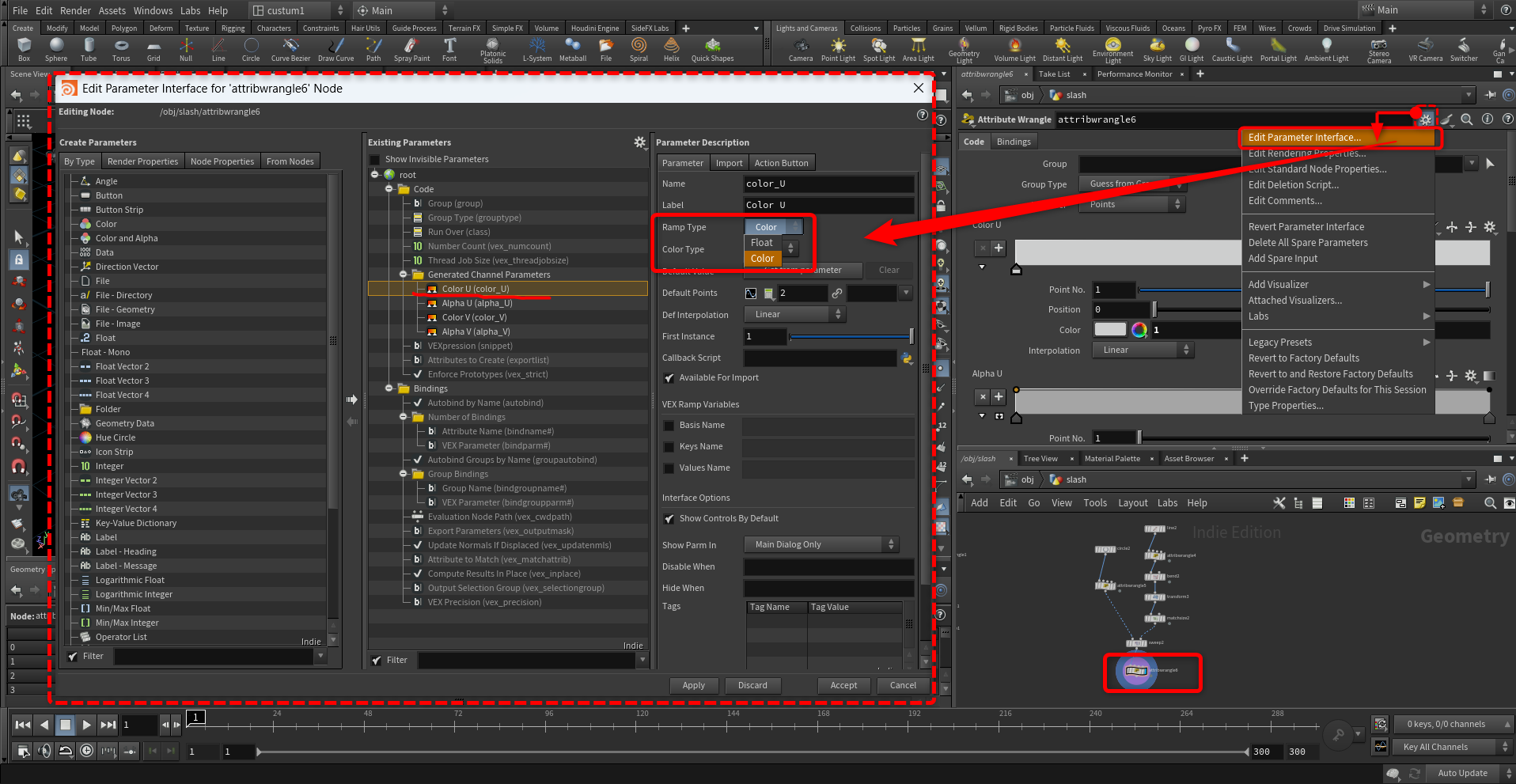This screenshot has height=784, width=1516.
Task: Click the Discard button
Action: point(752,686)
